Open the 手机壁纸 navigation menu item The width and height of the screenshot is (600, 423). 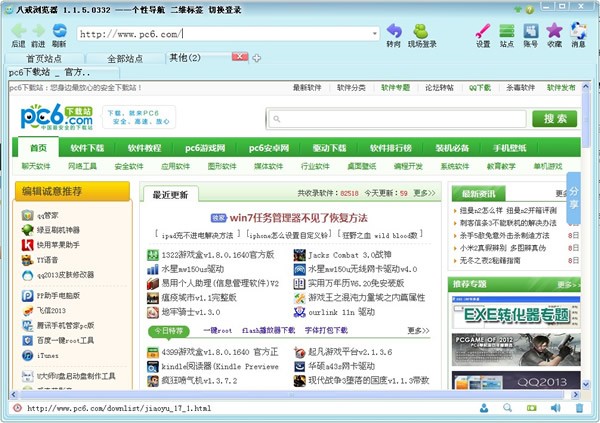tap(510, 148)
